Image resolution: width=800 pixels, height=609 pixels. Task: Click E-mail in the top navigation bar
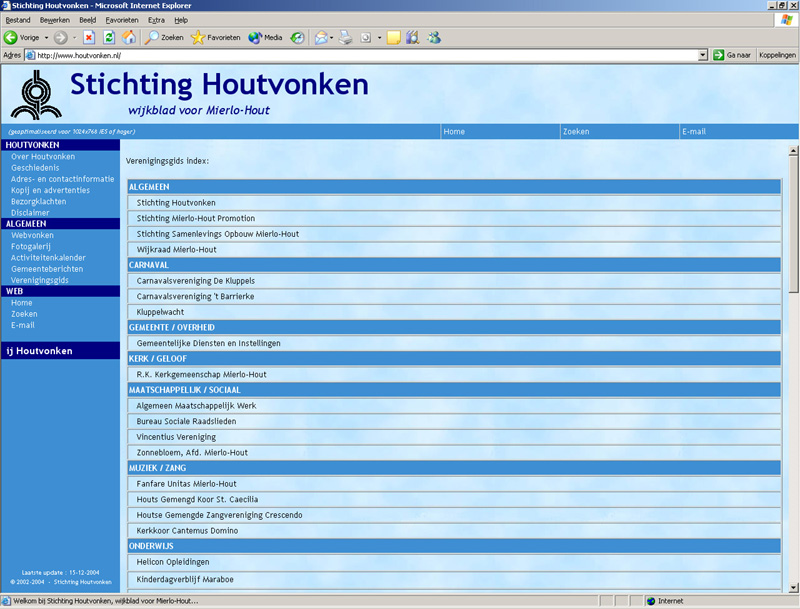(x=694, y=132)
